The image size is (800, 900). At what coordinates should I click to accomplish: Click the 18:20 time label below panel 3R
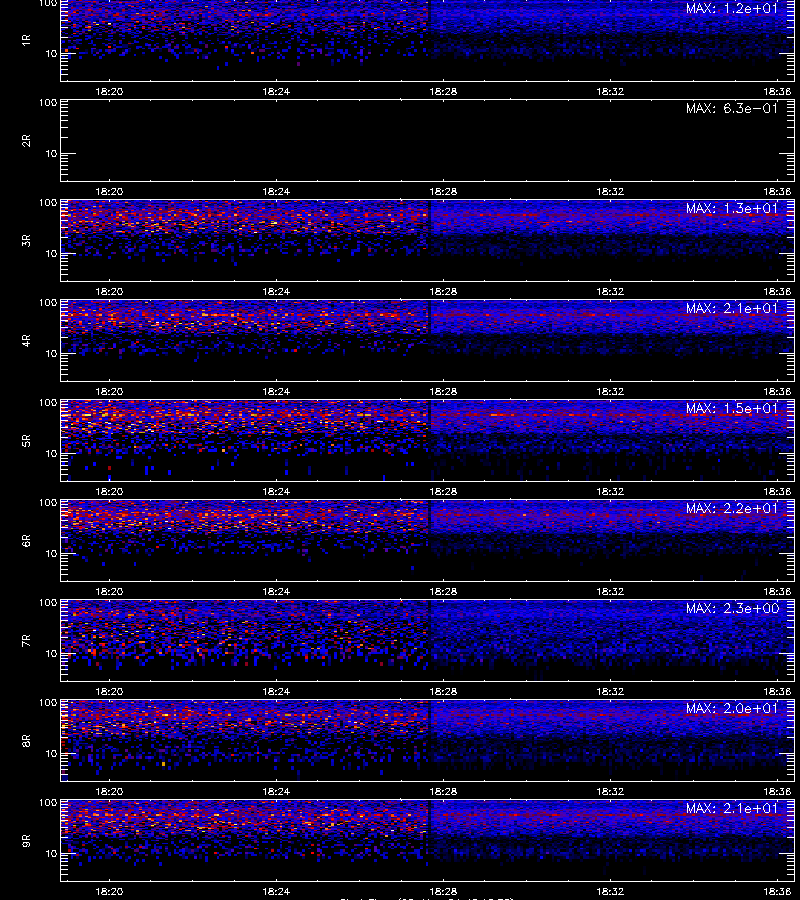pyautogui.click(x=109, y=292)
